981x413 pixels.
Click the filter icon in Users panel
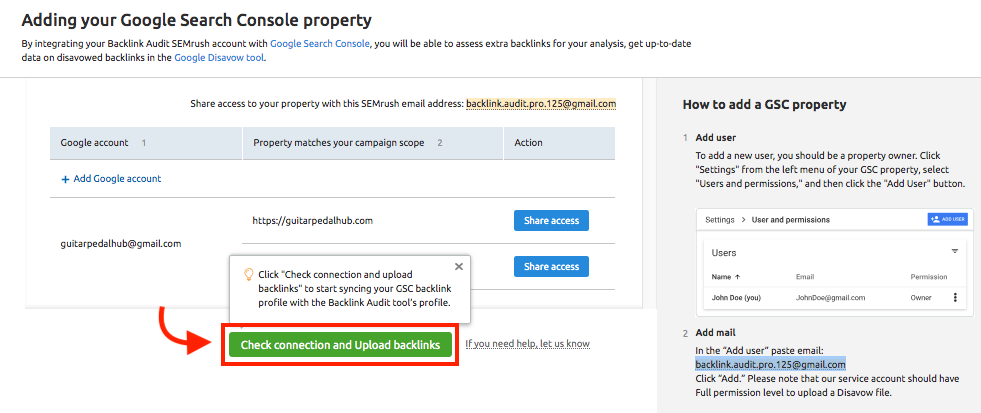[955, 252]
